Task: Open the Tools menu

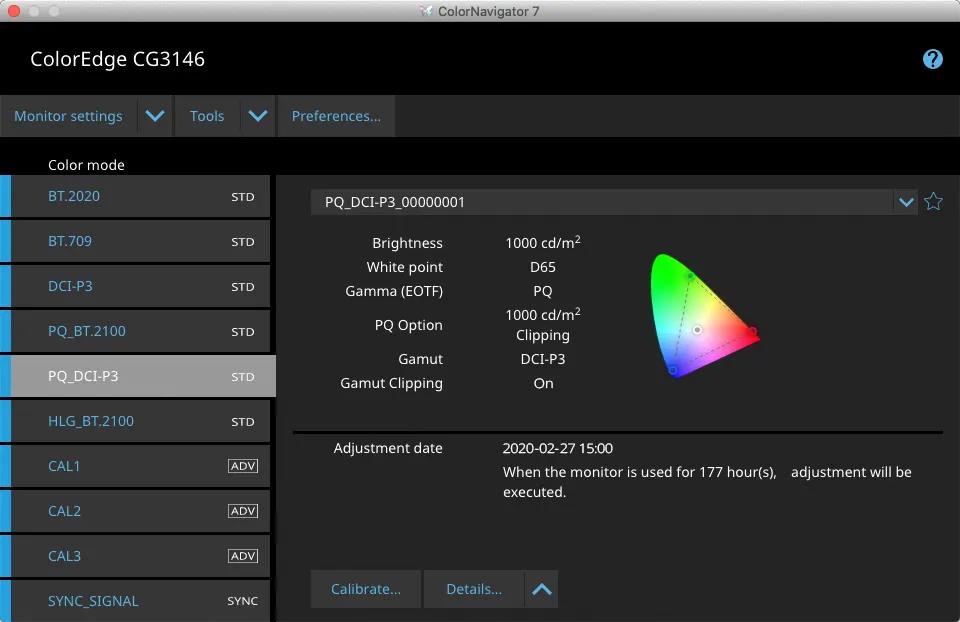Action: click(x=207, y=116)
